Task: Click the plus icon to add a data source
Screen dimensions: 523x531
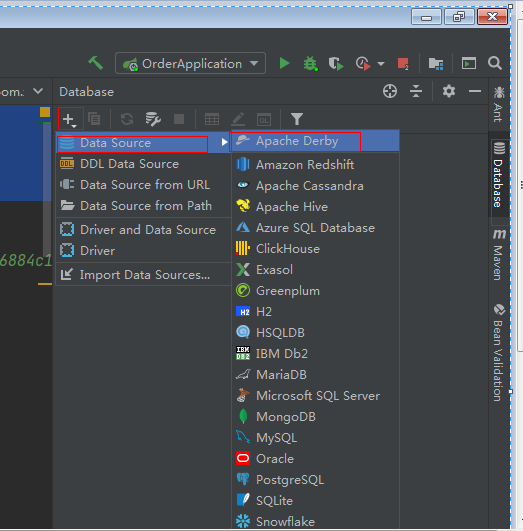Action: [70, 119]
